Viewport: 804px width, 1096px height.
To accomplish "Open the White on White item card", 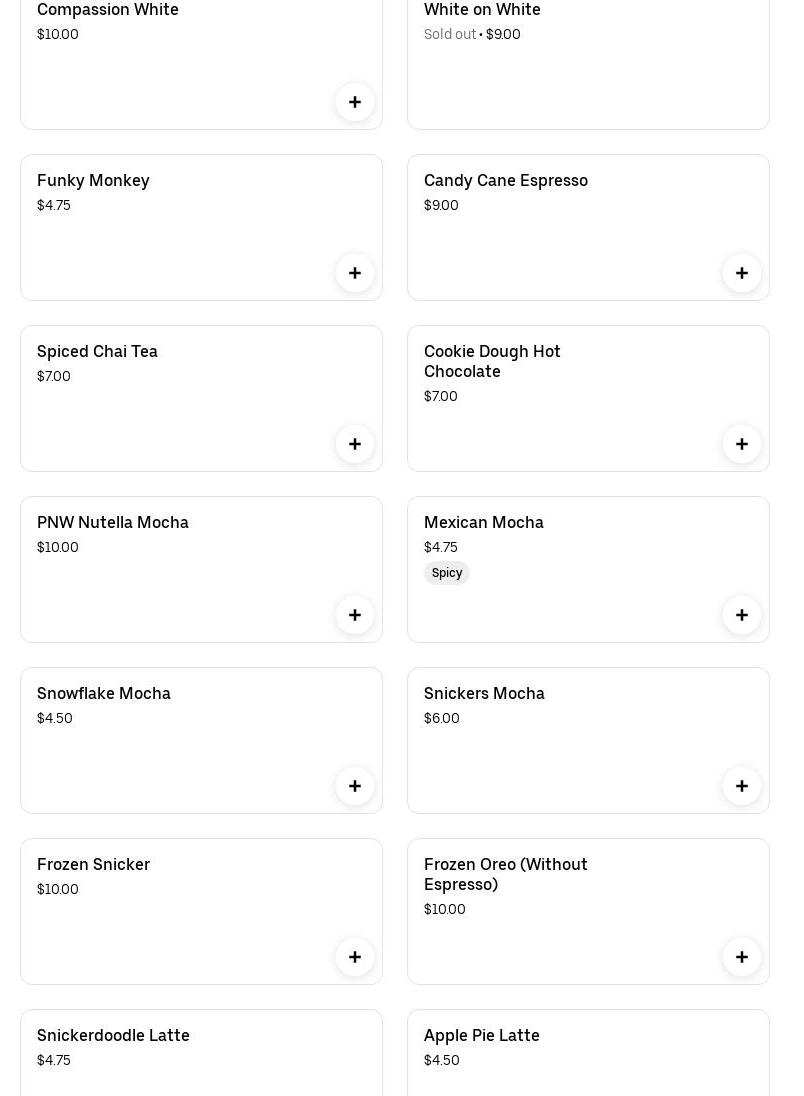I will click(x=588, y=70).
